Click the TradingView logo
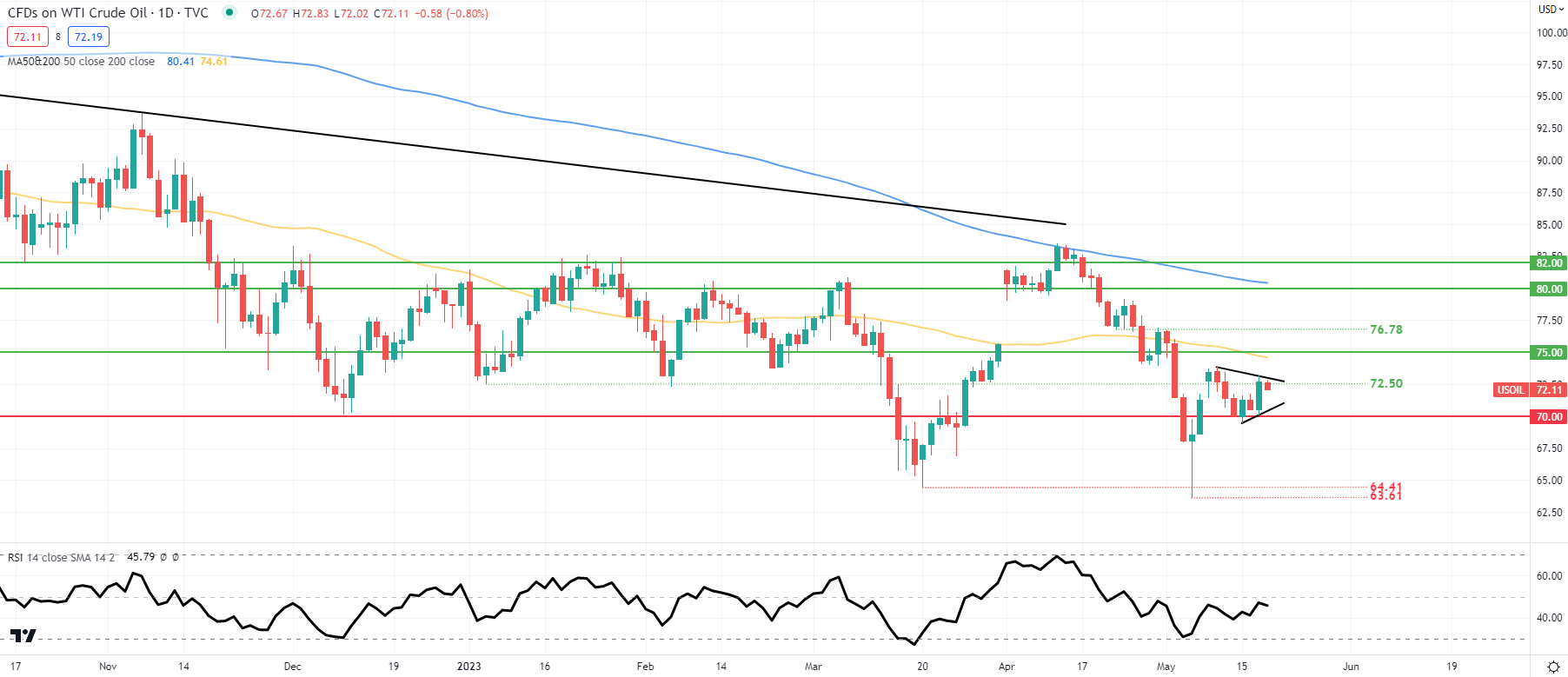The image size is (1568, 677). point(23,636)
